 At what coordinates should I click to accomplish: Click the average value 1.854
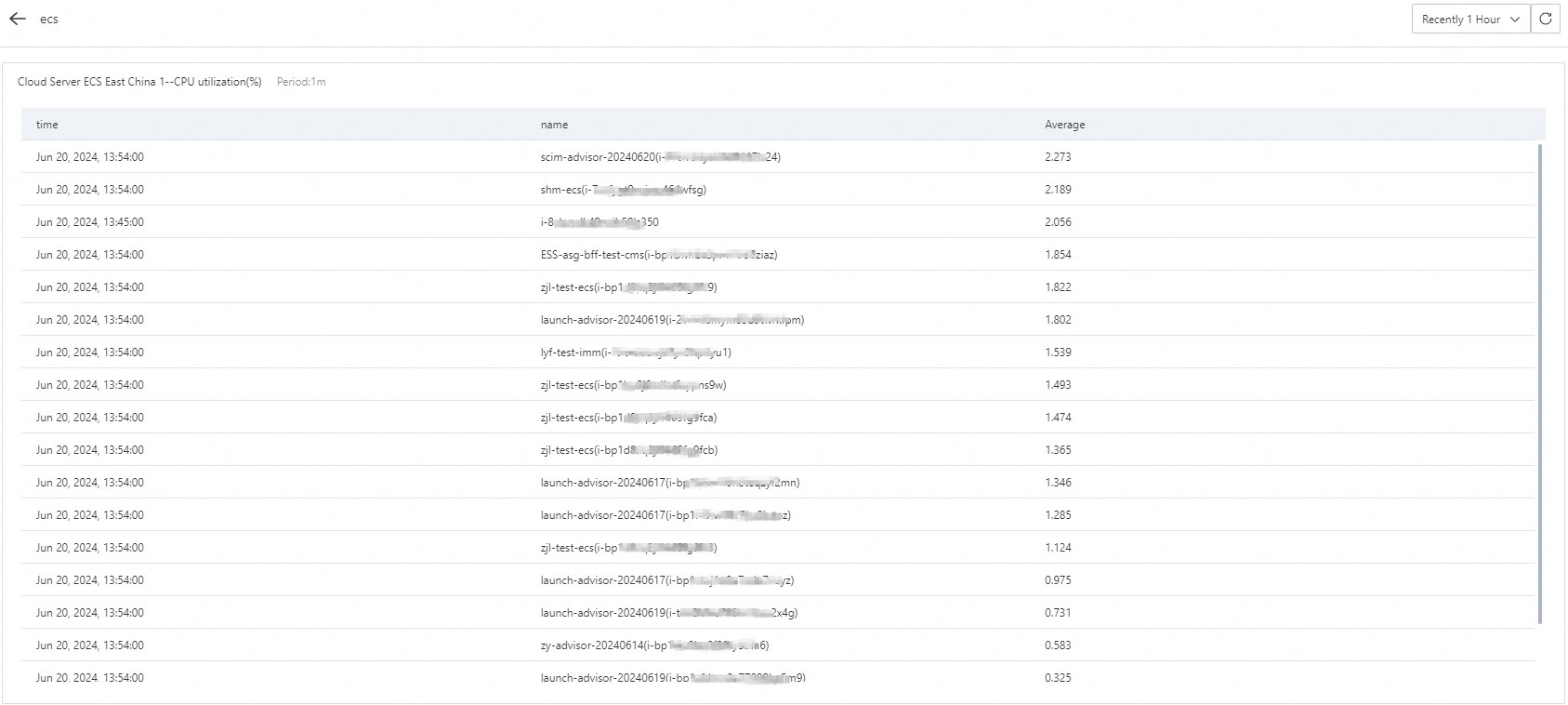[x=1058, y=255]
